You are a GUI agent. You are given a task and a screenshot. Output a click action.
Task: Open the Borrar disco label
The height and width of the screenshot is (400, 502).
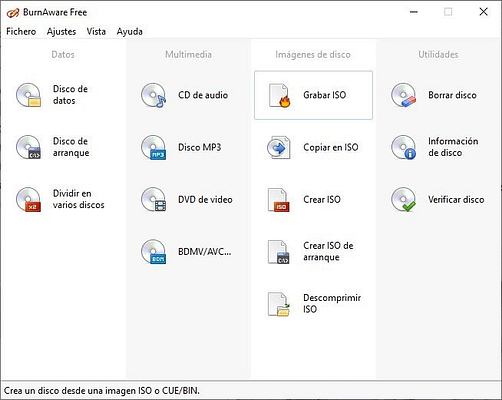452,95
